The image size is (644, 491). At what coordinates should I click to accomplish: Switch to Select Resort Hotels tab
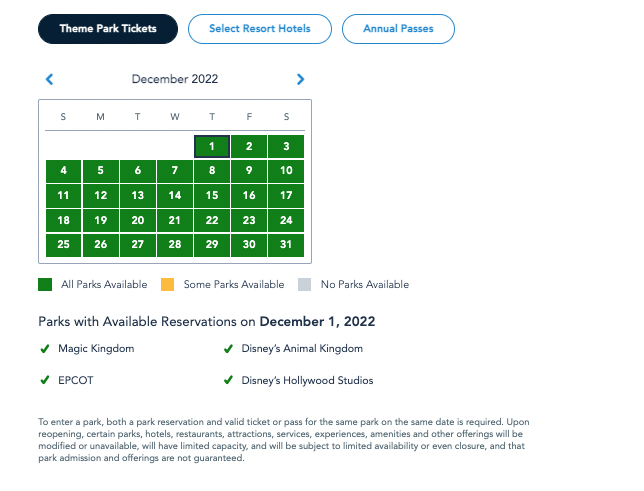[x=260, y=29]
